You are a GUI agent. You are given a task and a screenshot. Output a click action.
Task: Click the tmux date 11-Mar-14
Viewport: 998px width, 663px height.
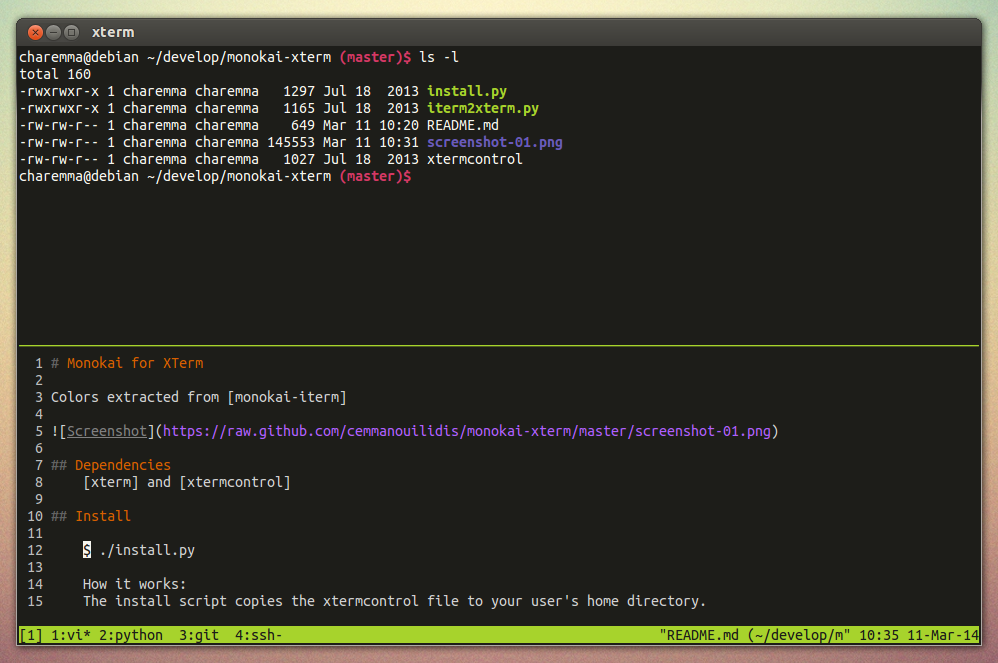pyautogui.click(x=943, y=635)
